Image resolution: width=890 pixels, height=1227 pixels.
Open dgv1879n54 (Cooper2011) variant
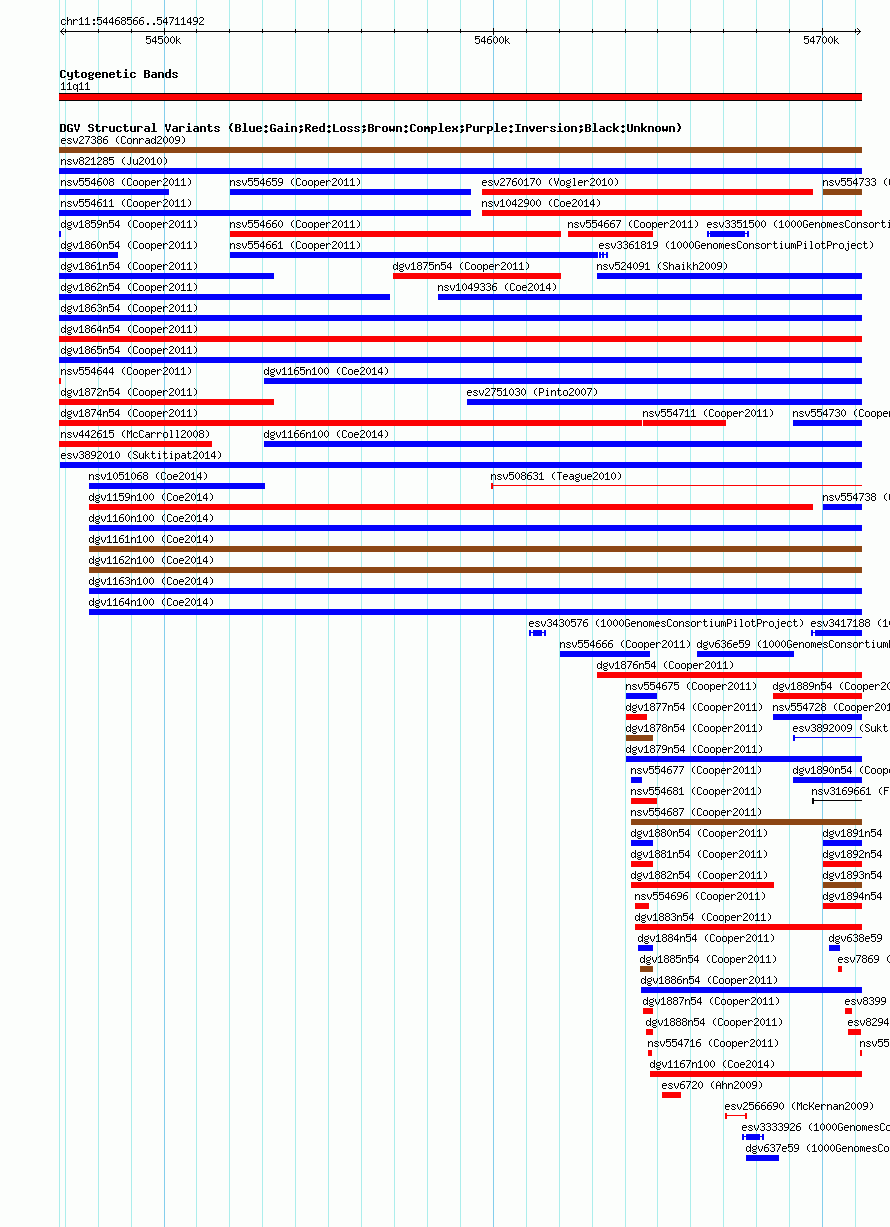(x=695, y=749)
